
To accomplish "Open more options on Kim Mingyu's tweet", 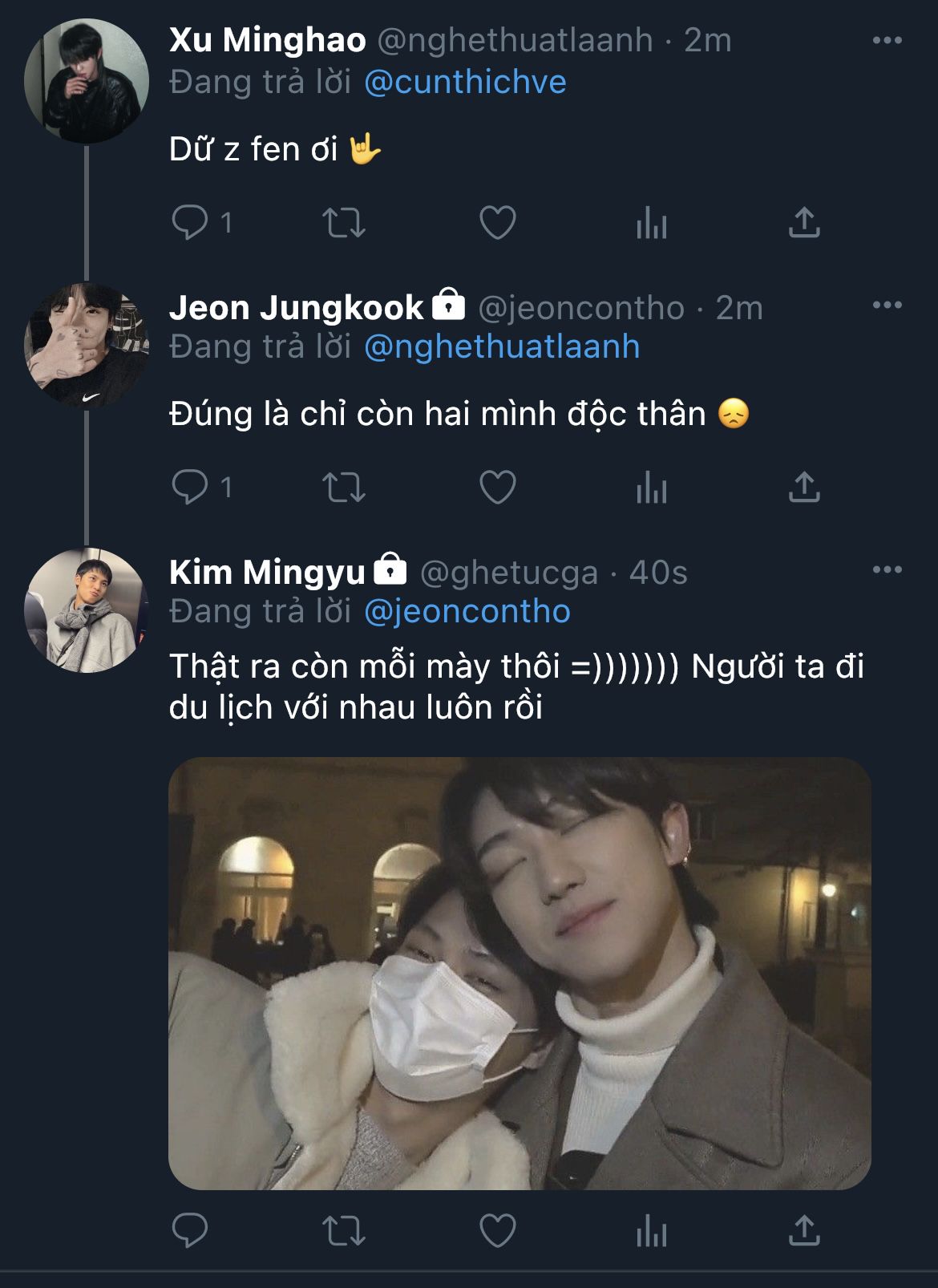I will point(887,570).
